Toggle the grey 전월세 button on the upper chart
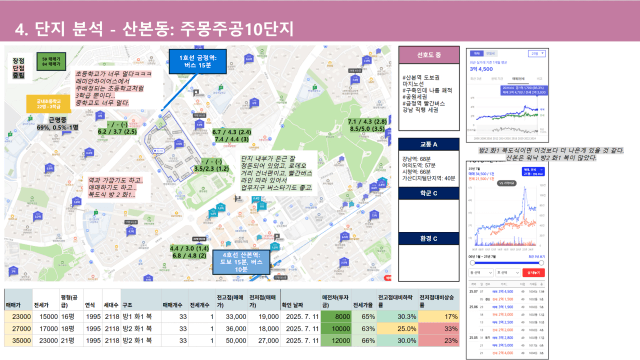 pyautogui.click(x=490, y=53)
